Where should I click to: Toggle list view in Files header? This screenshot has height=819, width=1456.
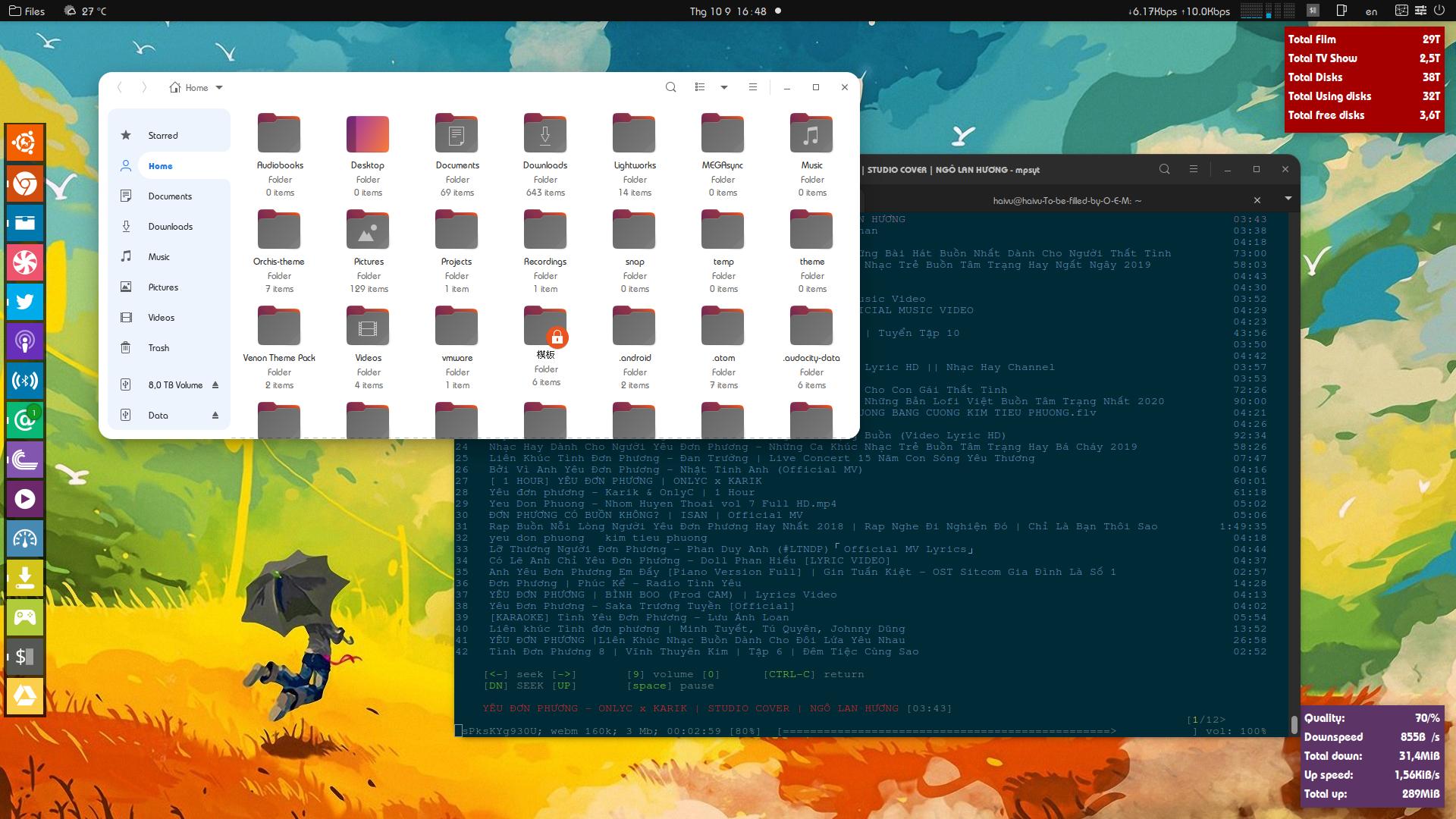tap(700, 87)
